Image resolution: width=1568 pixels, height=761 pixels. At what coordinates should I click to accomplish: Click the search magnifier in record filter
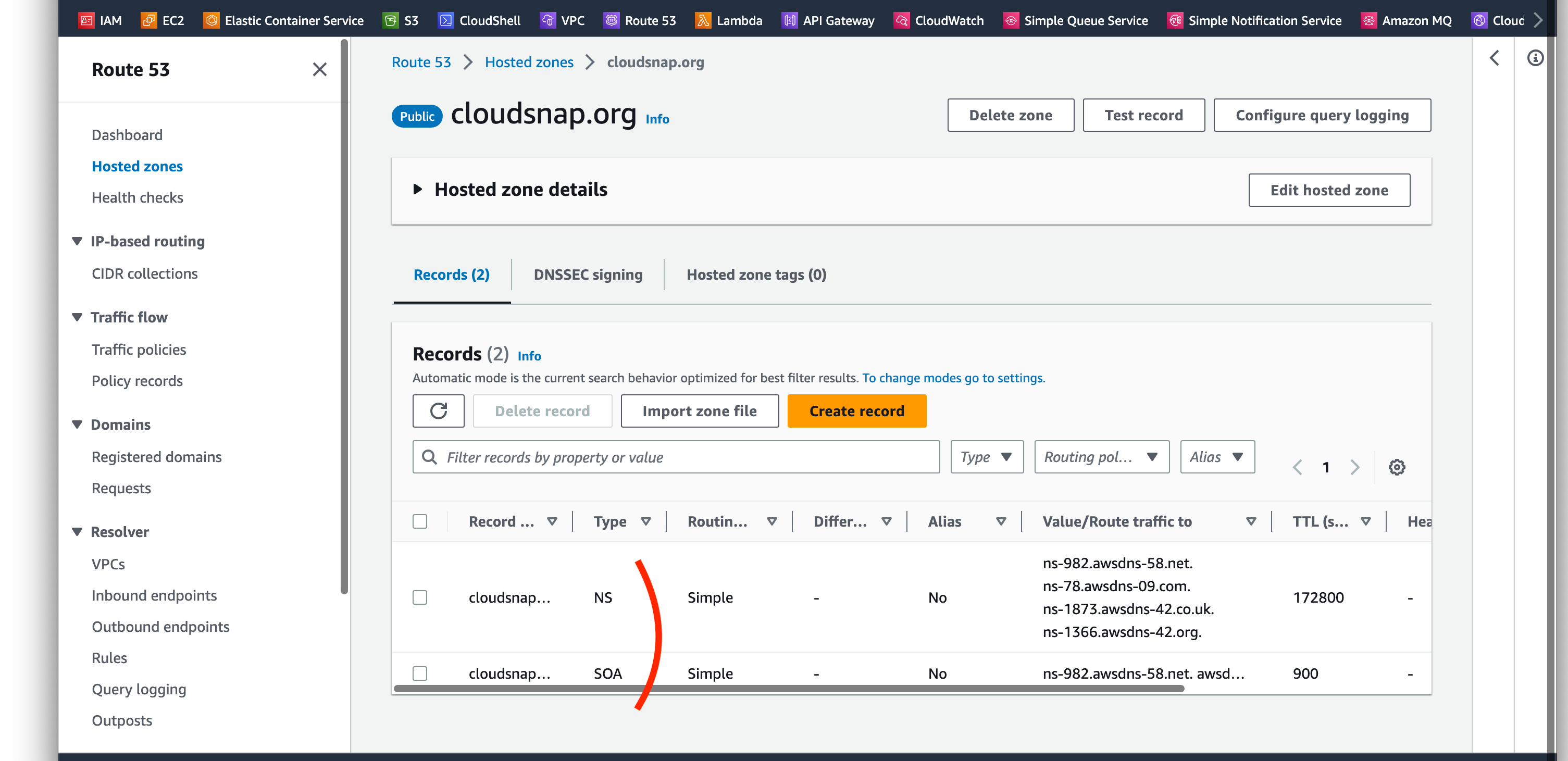point(429,457)
